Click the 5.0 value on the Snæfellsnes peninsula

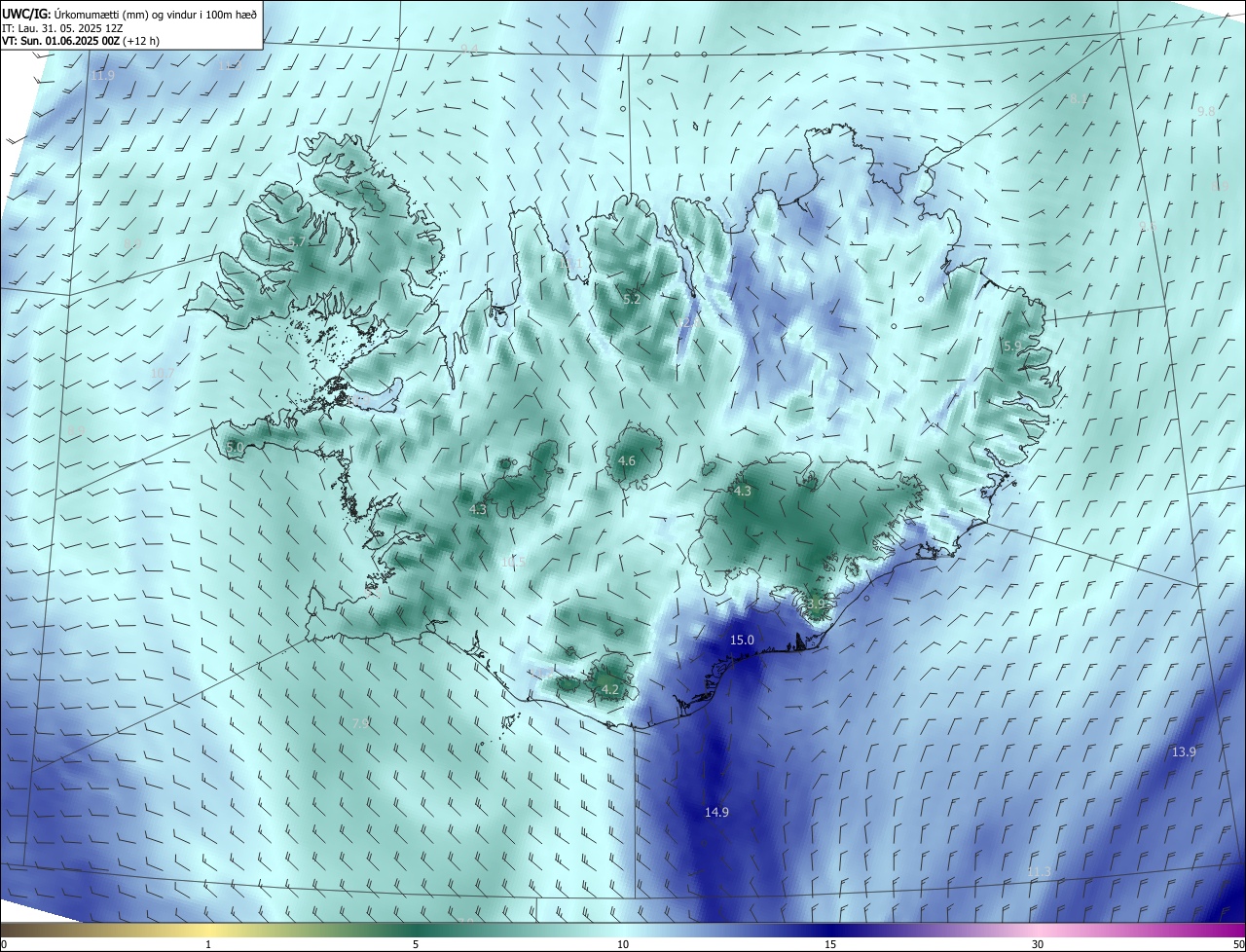[235, 447]
